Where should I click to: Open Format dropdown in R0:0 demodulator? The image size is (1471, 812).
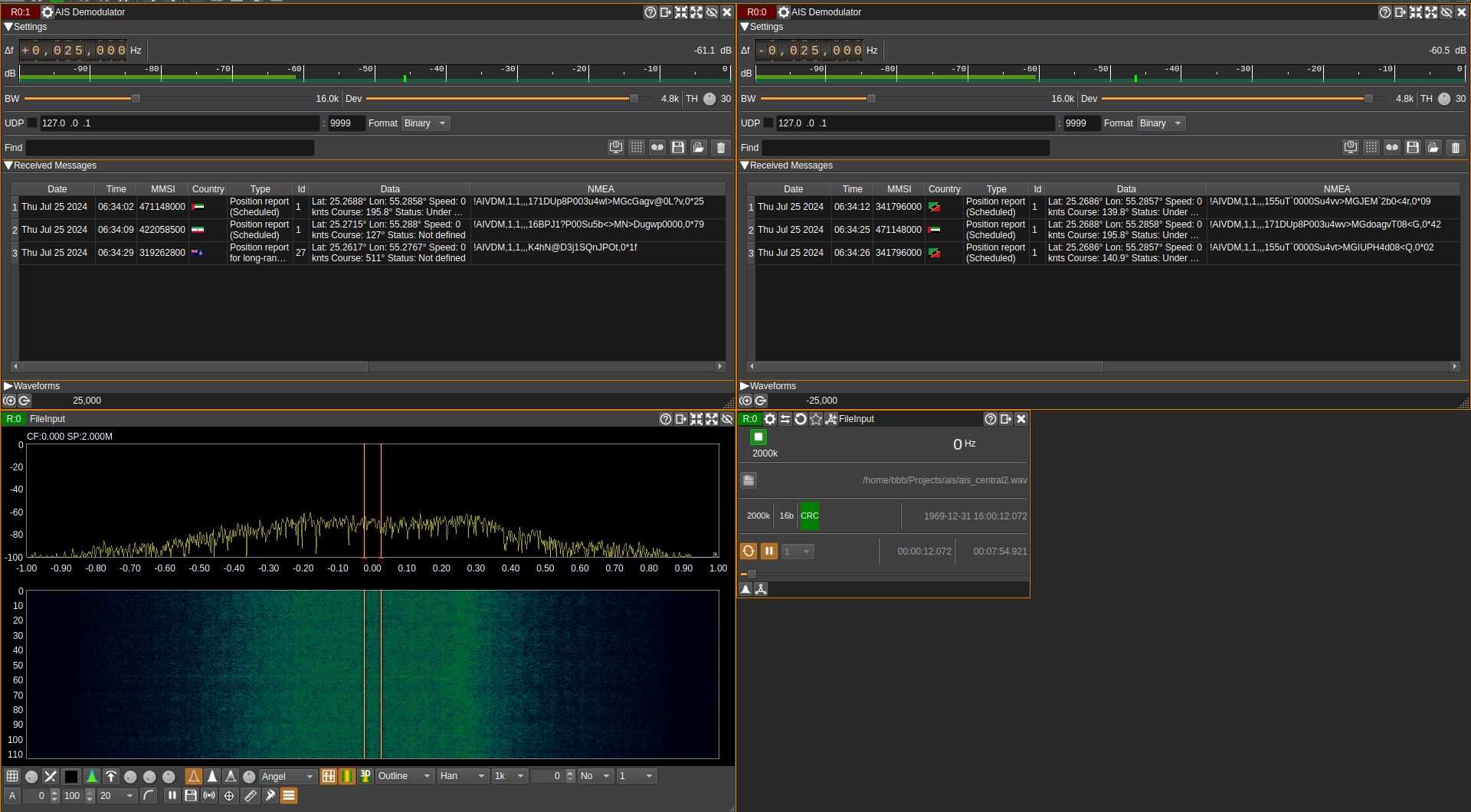click(1161, 123)
